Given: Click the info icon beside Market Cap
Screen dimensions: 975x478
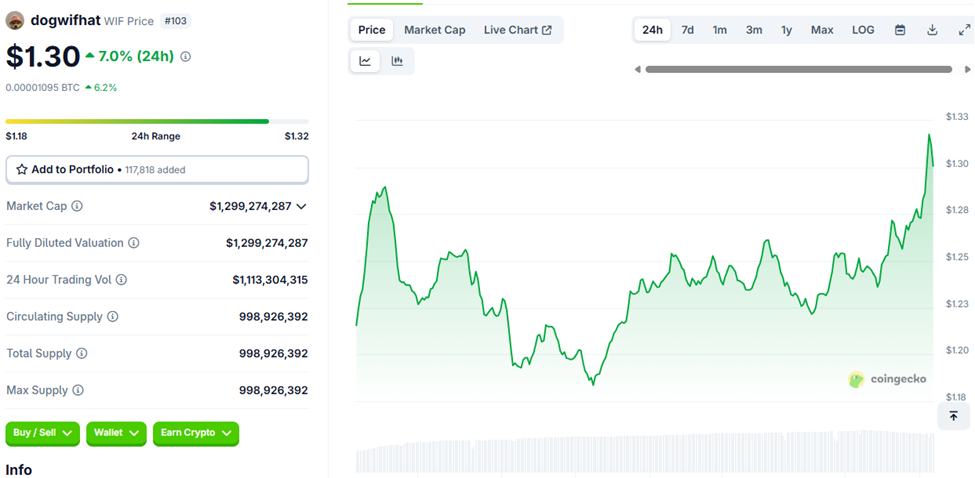Looking at the screenshot, I should [x=77, y=206].
